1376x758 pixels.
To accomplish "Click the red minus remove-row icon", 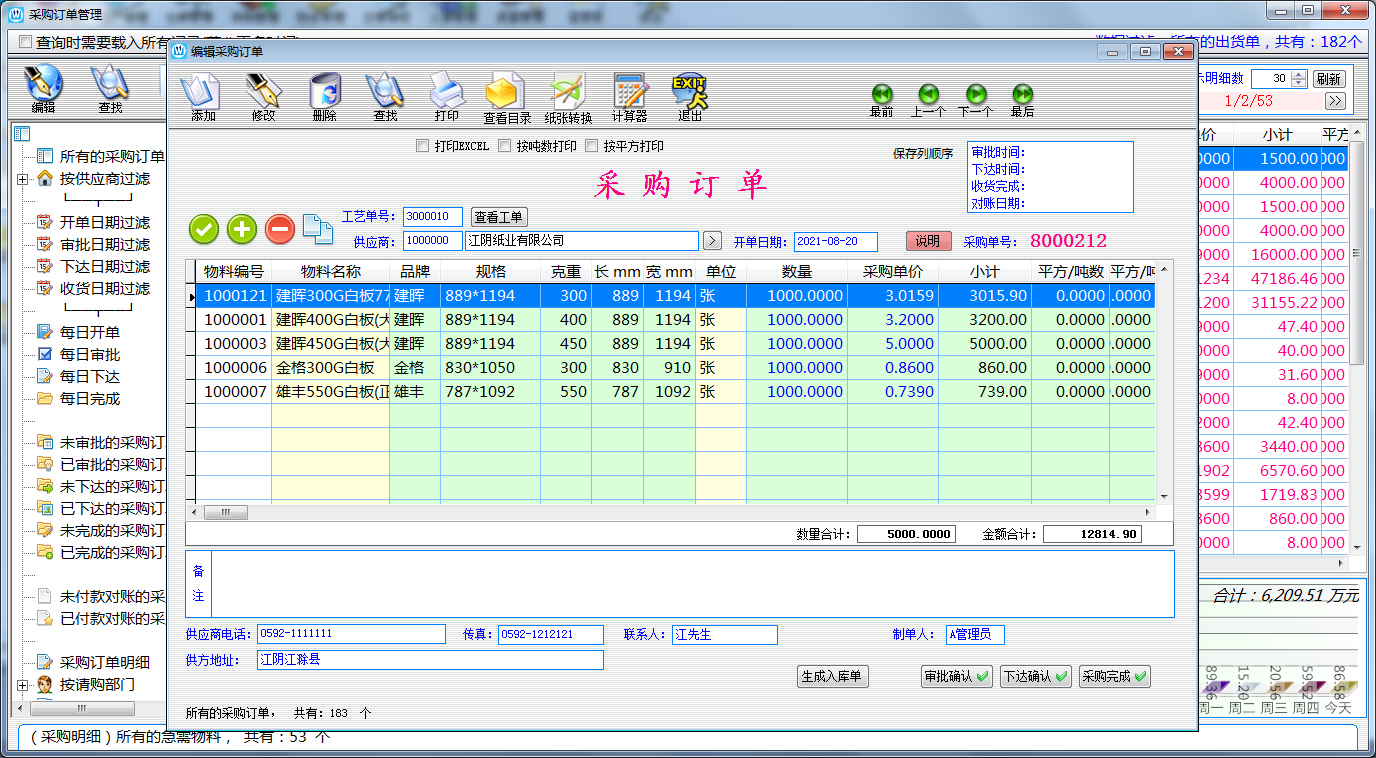I will (x=280, y=229).
